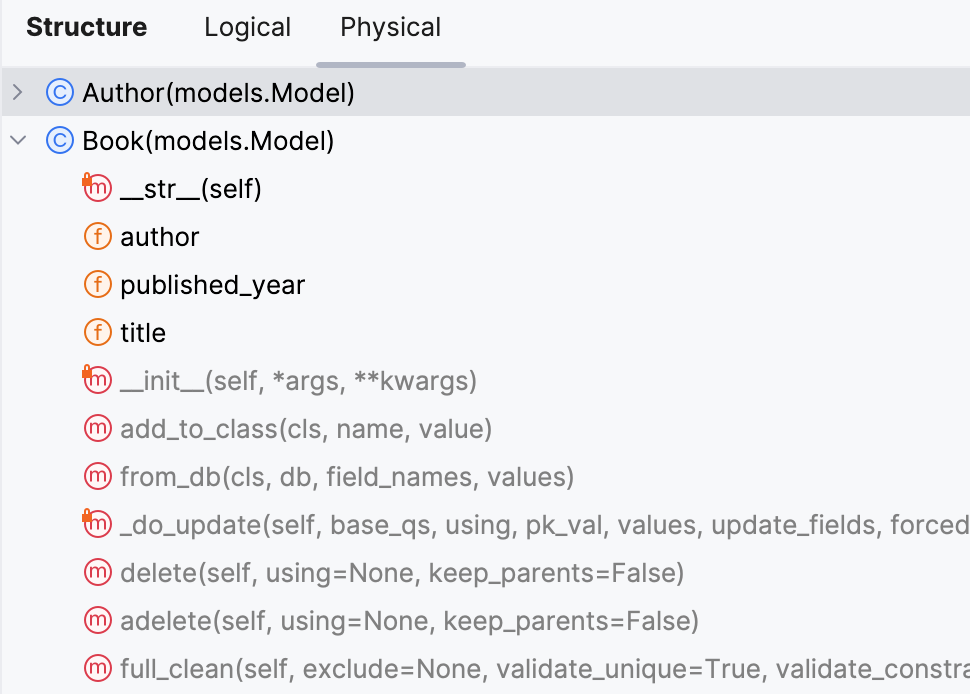The image size is (970, 694).
Task: Switch to the Logical tab
Action: pyautogui.click(x=247, y=27)
